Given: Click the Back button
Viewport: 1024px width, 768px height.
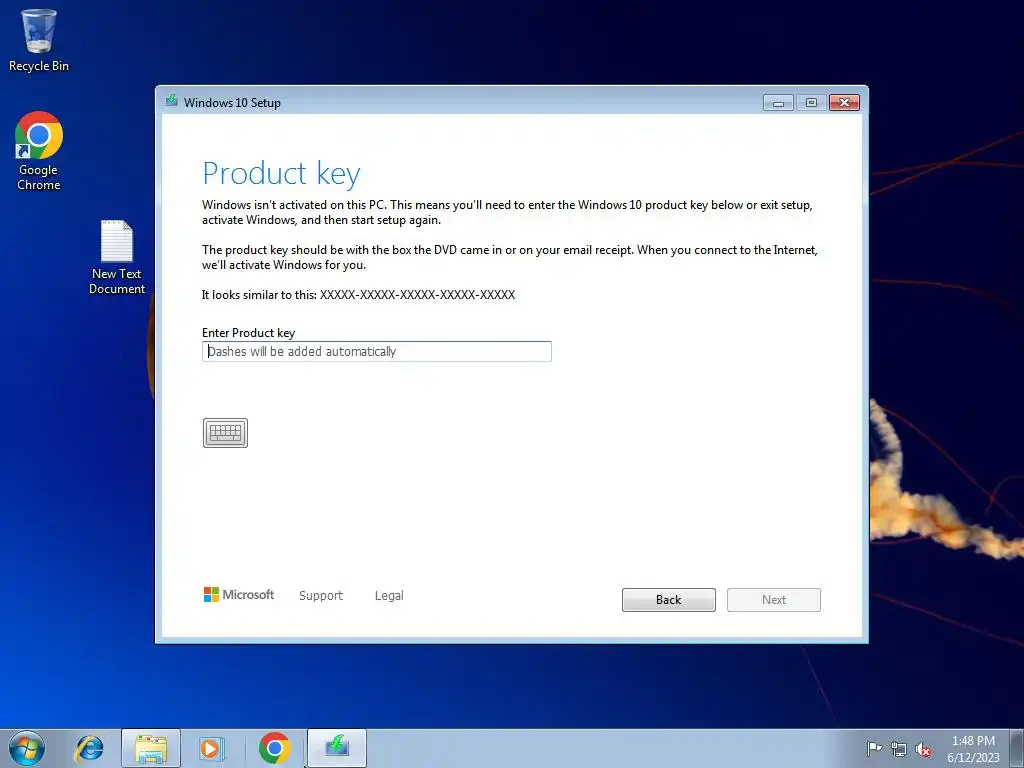Looking at the screenshot, I should coord(669,600).
